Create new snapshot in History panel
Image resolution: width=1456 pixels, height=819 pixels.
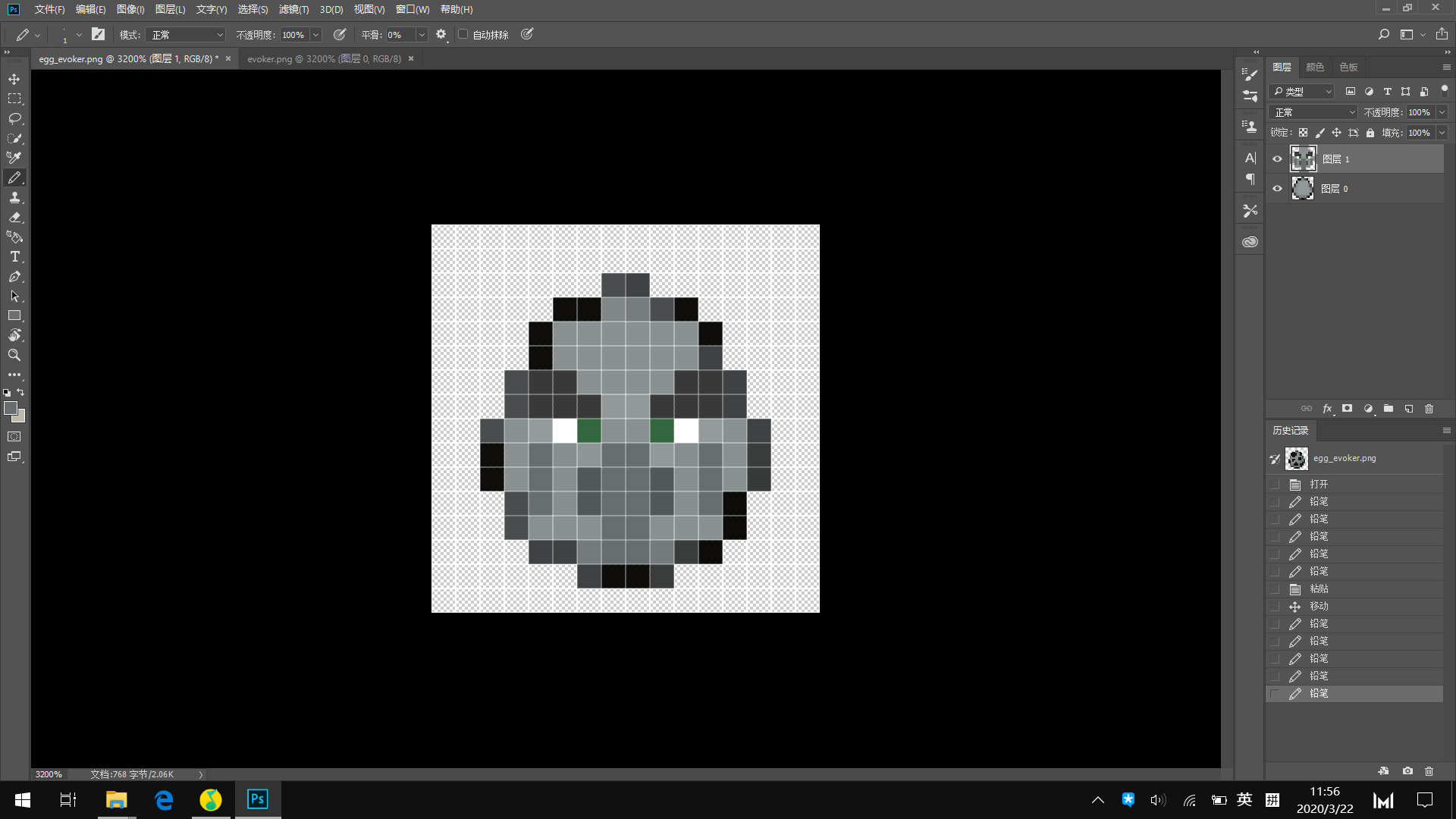(1408, 771)
